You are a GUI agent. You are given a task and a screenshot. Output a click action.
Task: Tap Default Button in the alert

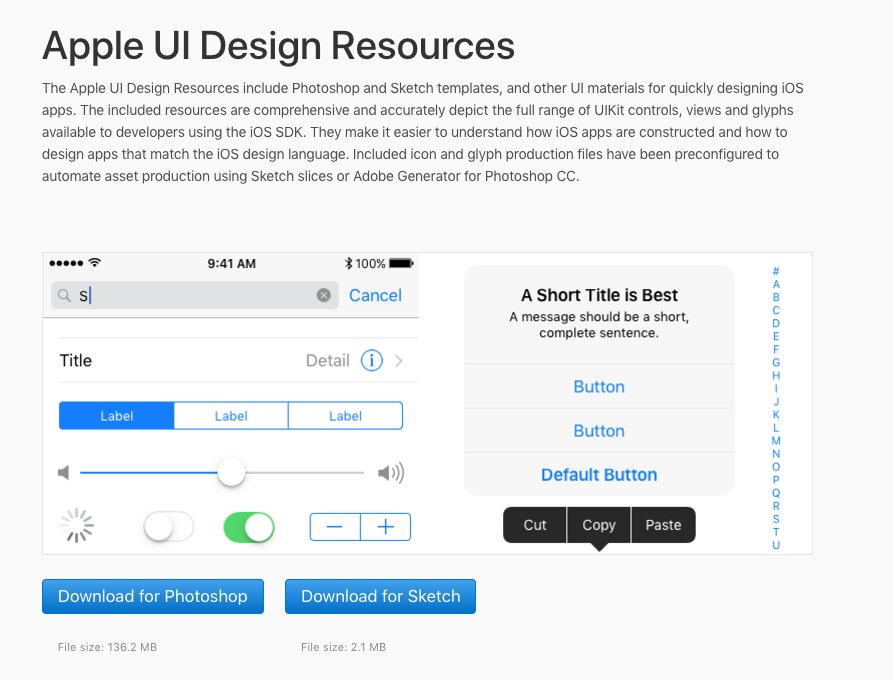[599, 475]
